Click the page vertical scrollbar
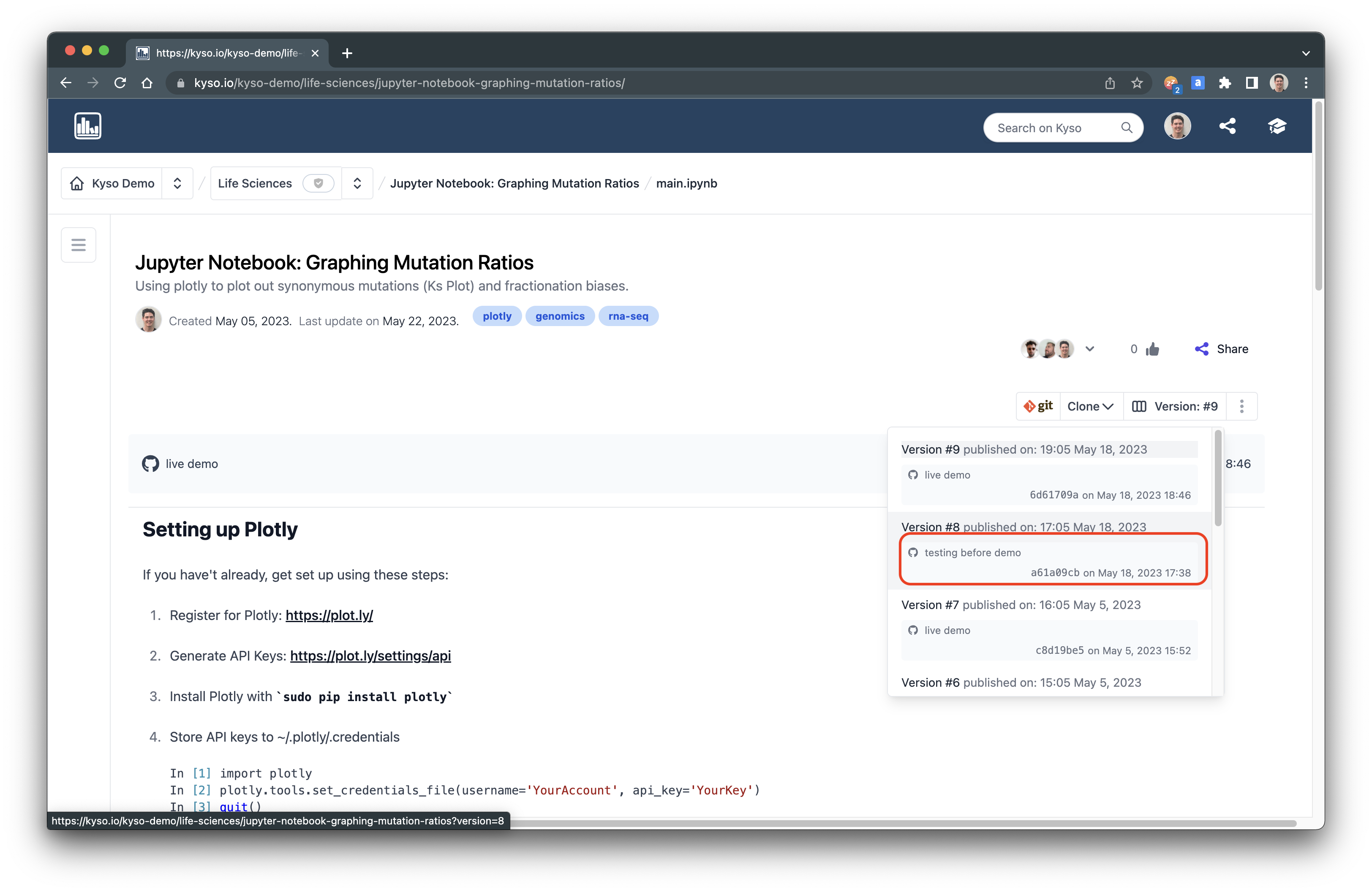1372x892 pixels. 1318,196
